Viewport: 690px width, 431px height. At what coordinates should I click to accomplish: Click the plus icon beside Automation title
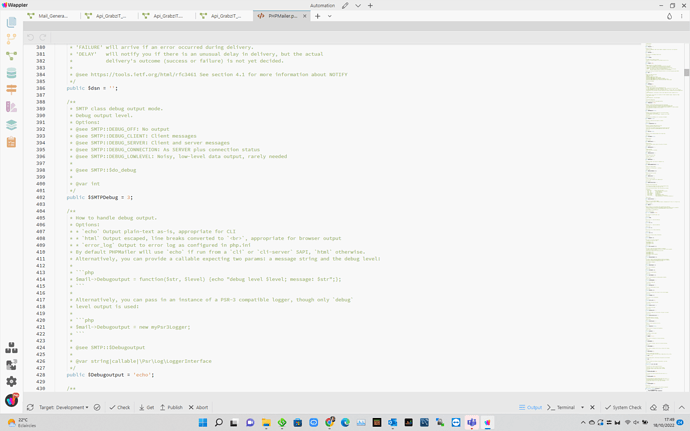pos(370,5)
